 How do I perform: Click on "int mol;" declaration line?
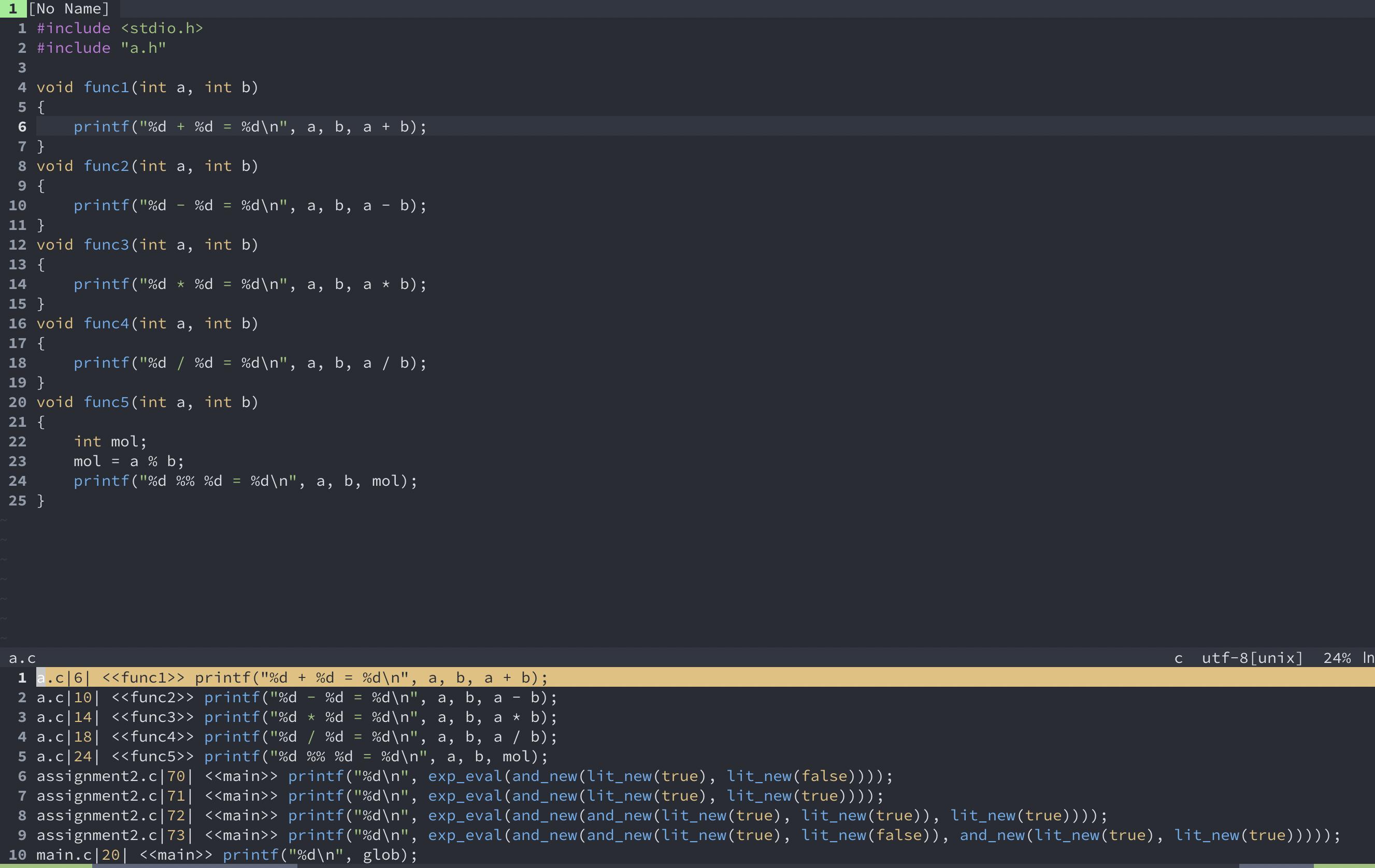[110, 442]
